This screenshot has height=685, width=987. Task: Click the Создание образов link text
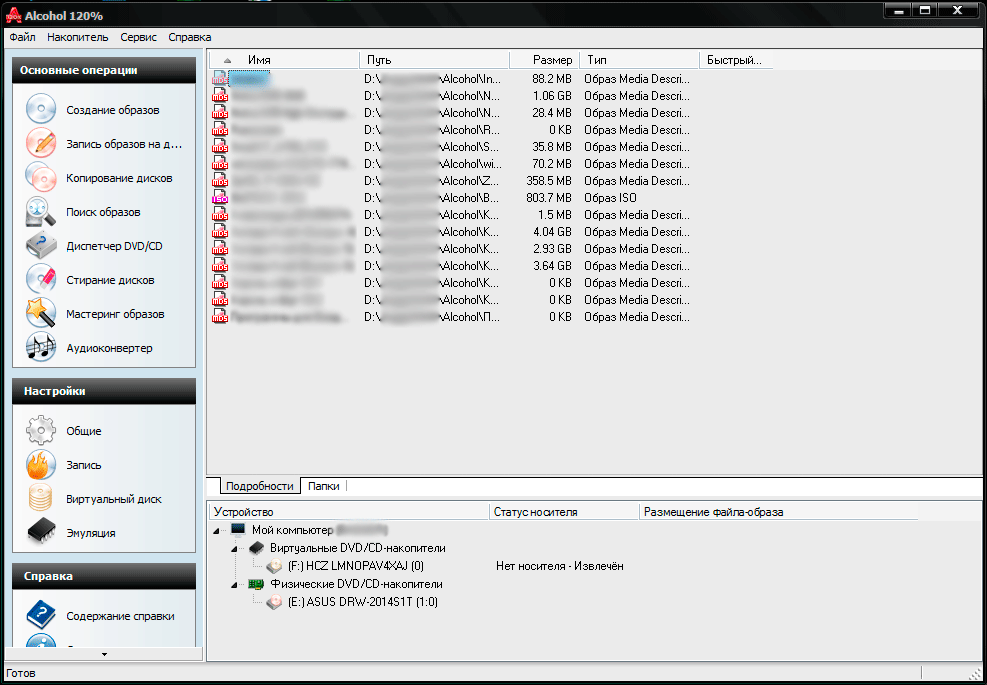(x=113, y=110)
